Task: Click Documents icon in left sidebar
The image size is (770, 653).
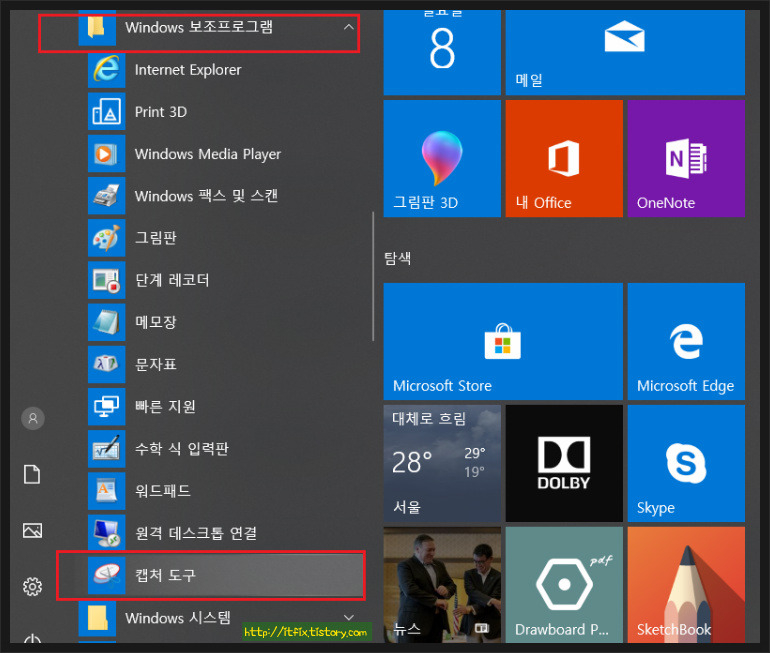Action: 32,474
